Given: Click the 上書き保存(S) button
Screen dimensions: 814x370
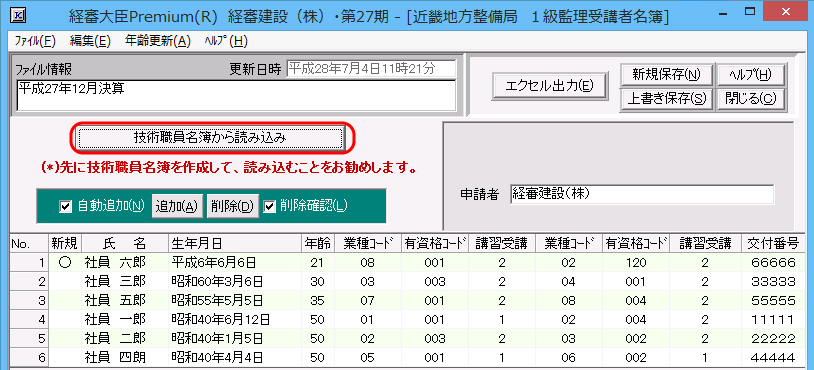Looking at the screenshot, I should coord(666,99).
